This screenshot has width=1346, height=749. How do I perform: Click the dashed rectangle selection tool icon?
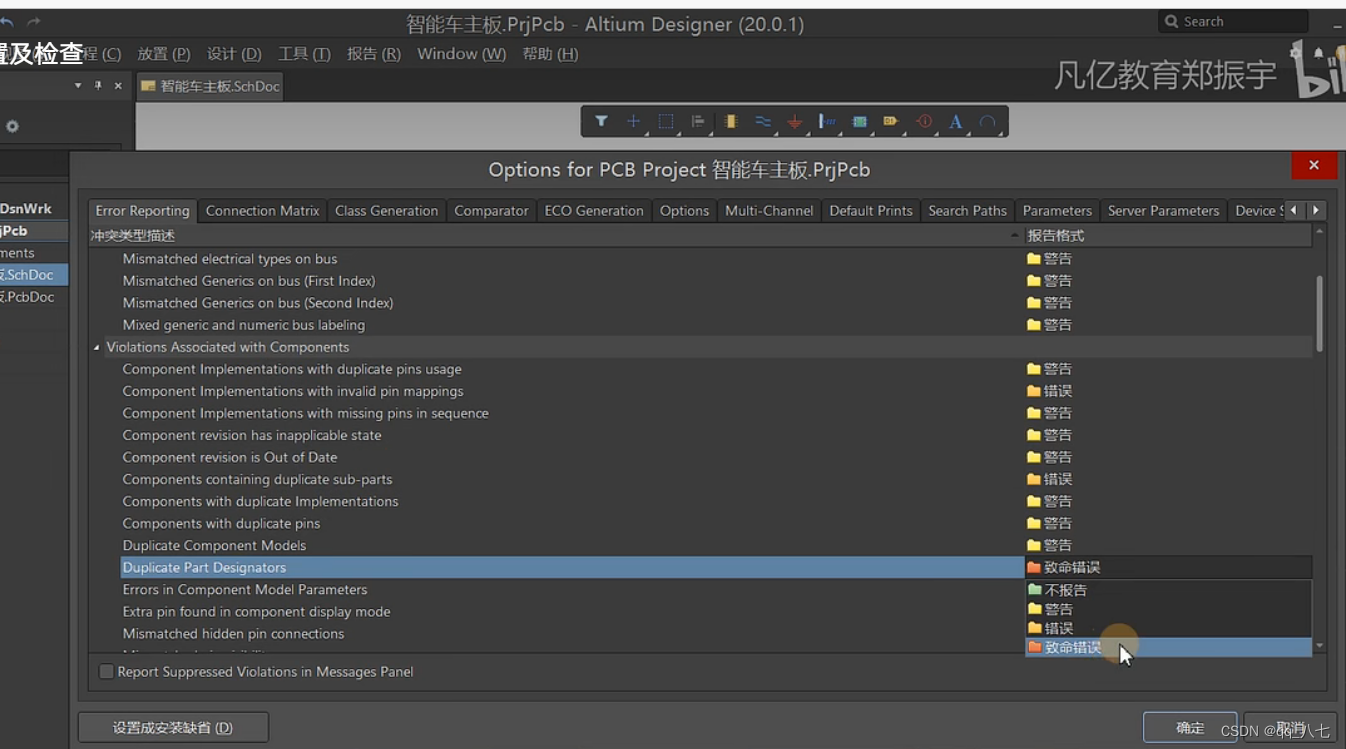tap(666, 121)
